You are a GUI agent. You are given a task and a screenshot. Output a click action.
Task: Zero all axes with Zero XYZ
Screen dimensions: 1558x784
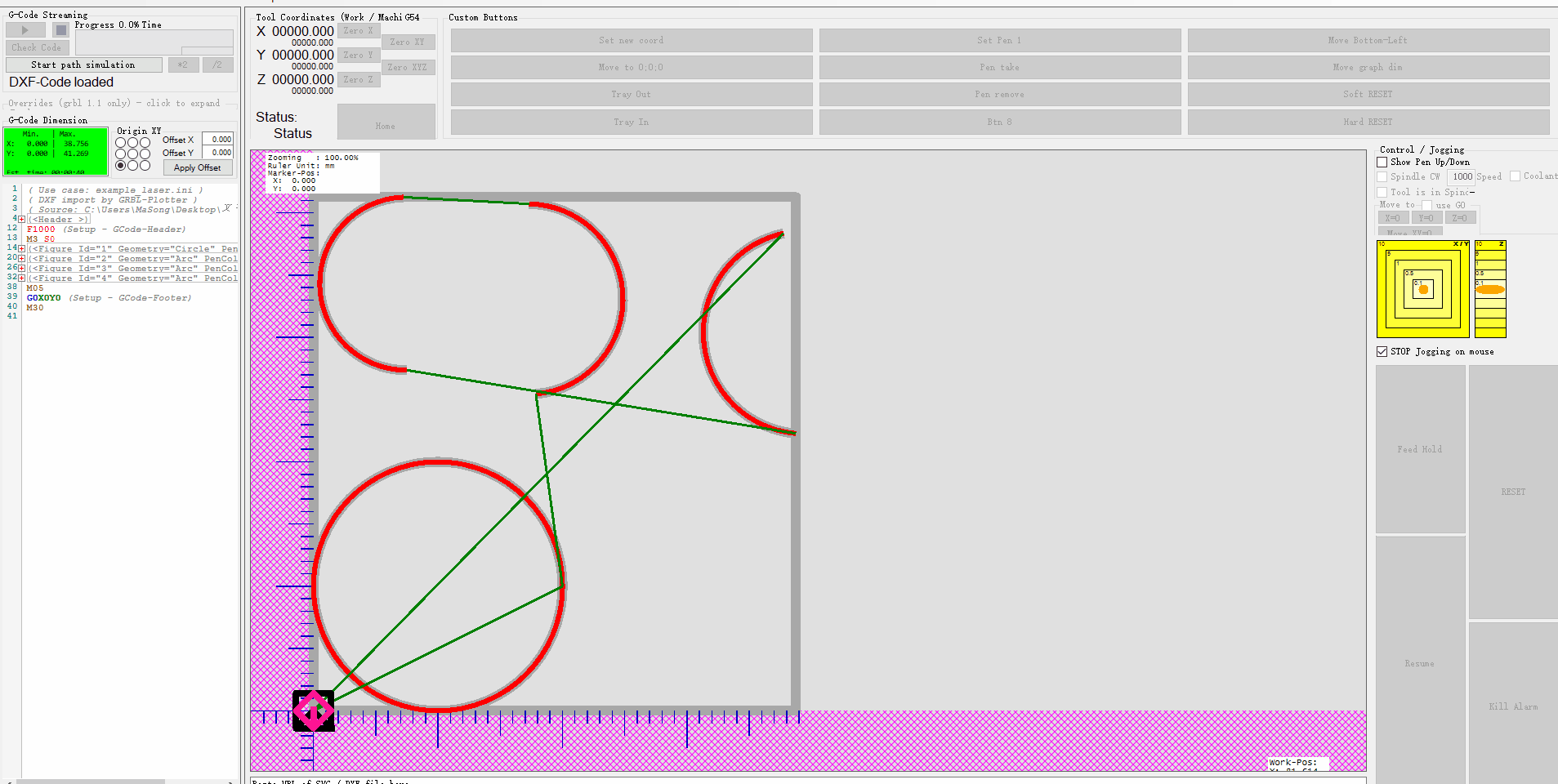pyautogui.click(x=408, y=67)
